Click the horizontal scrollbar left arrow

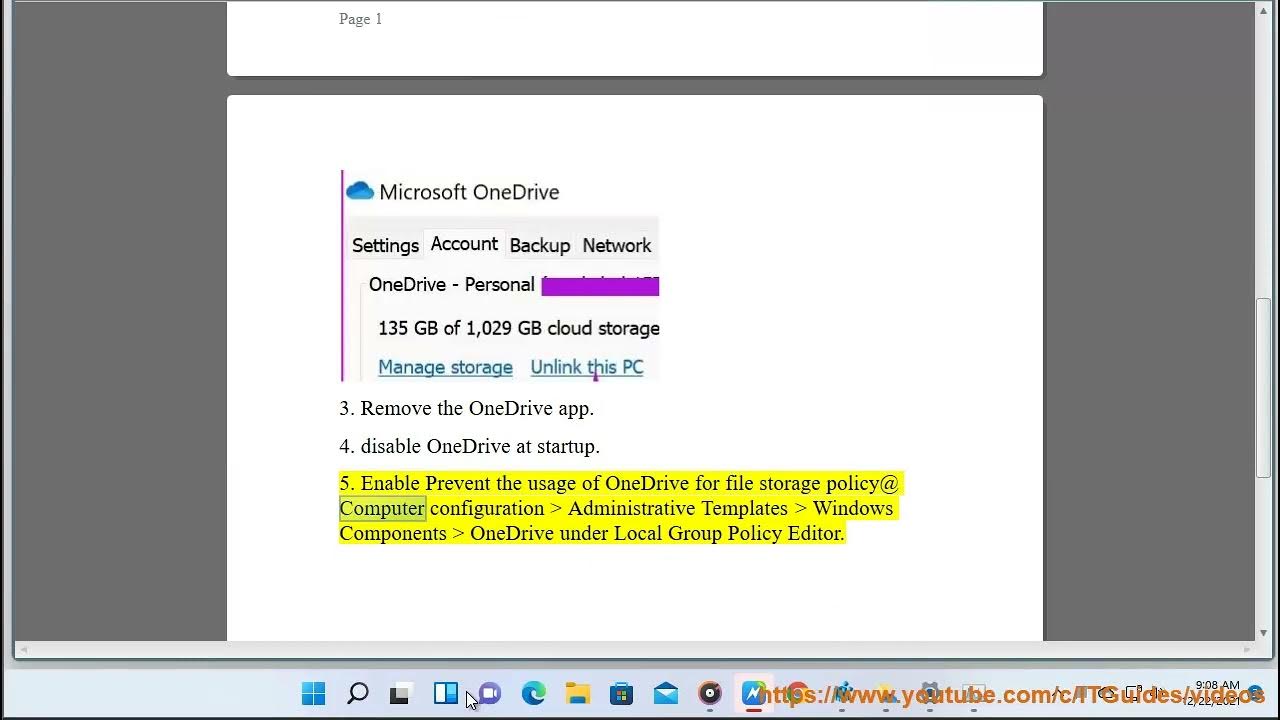(x=22, y=649)
